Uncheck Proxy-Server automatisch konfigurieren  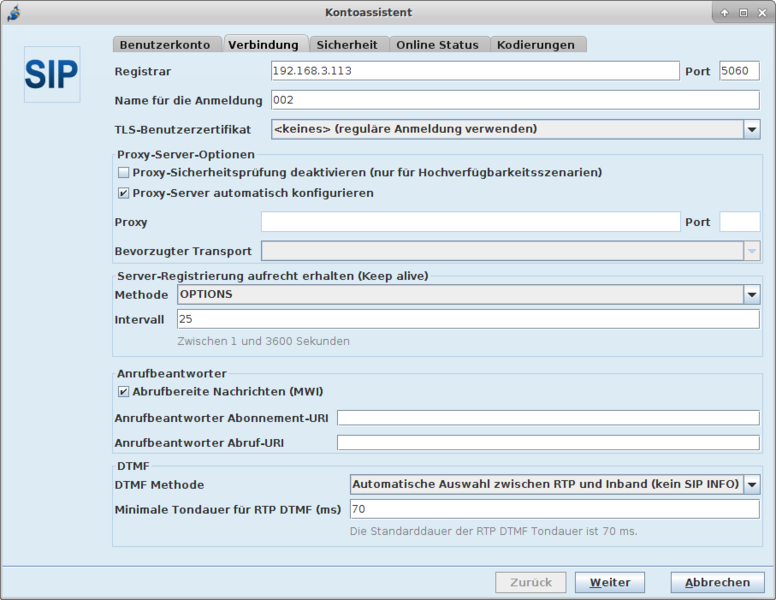(124, 193)
